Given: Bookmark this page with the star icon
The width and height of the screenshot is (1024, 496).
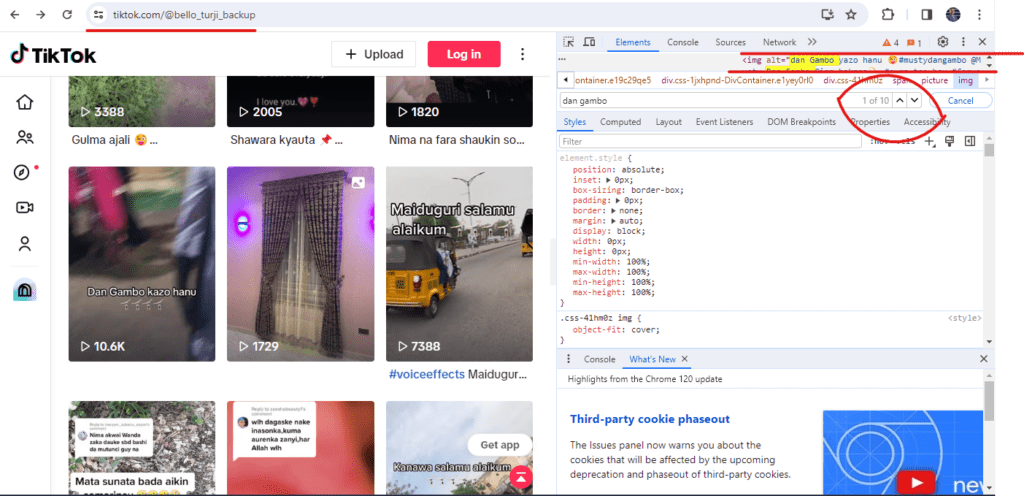Looking at the screenshot, I should click(x=851, y=14).
